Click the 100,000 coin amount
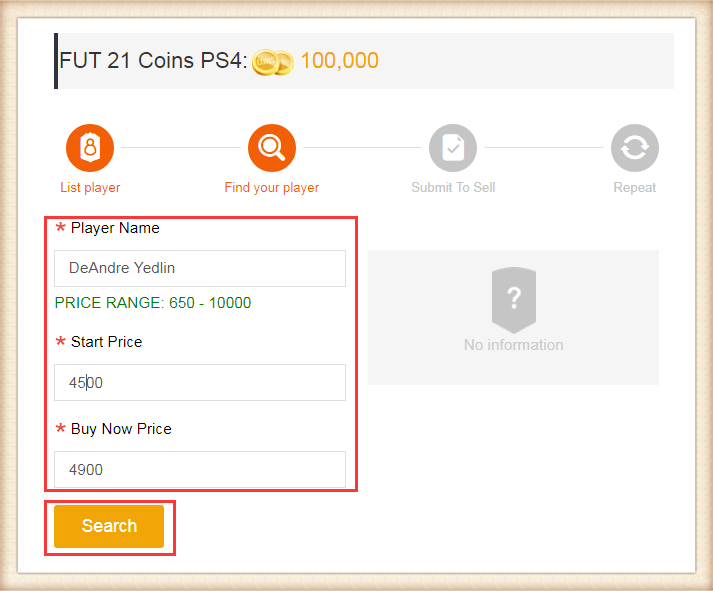 [x=339, y=61]
